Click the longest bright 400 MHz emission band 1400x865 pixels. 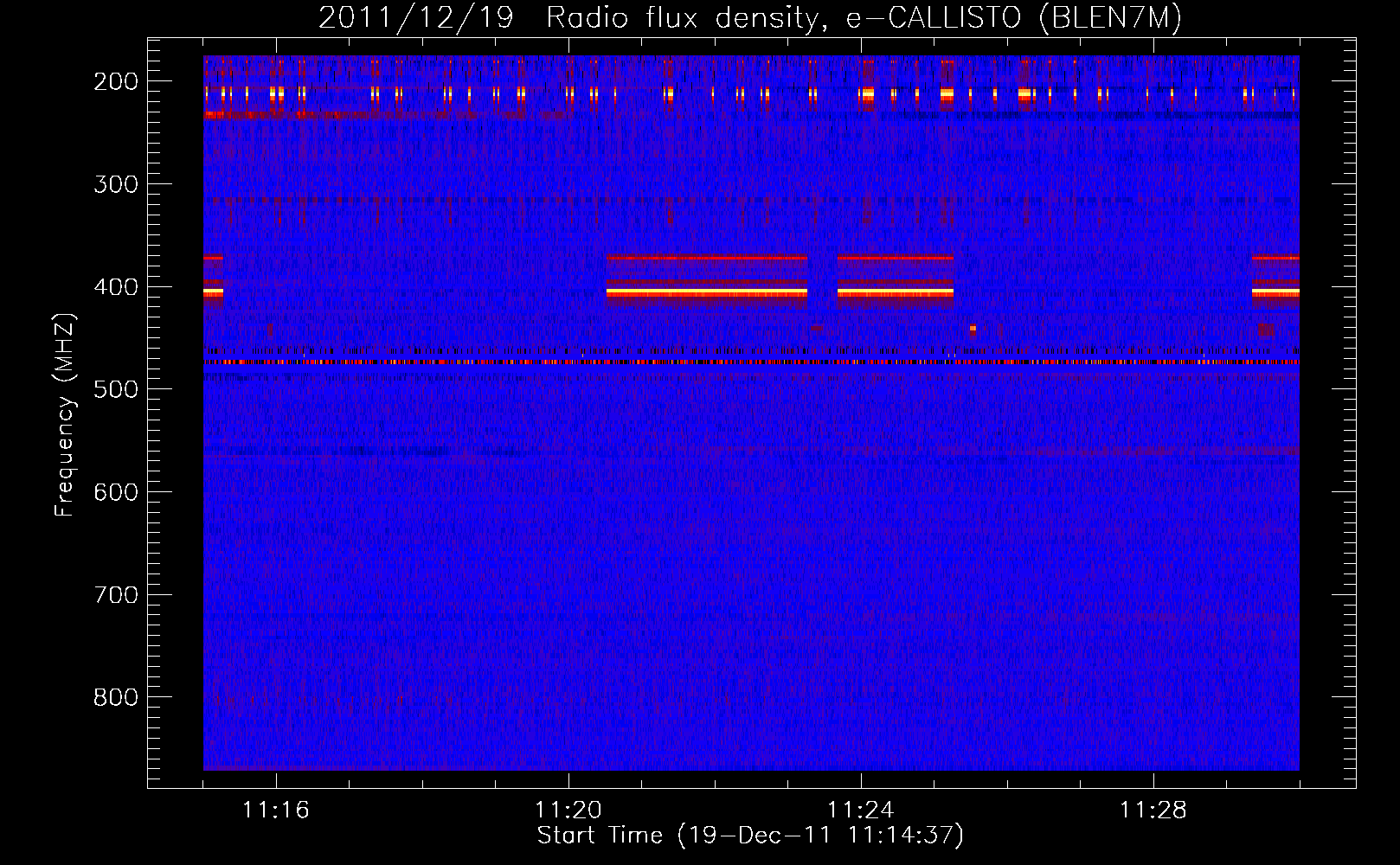[x=707, y=293]
